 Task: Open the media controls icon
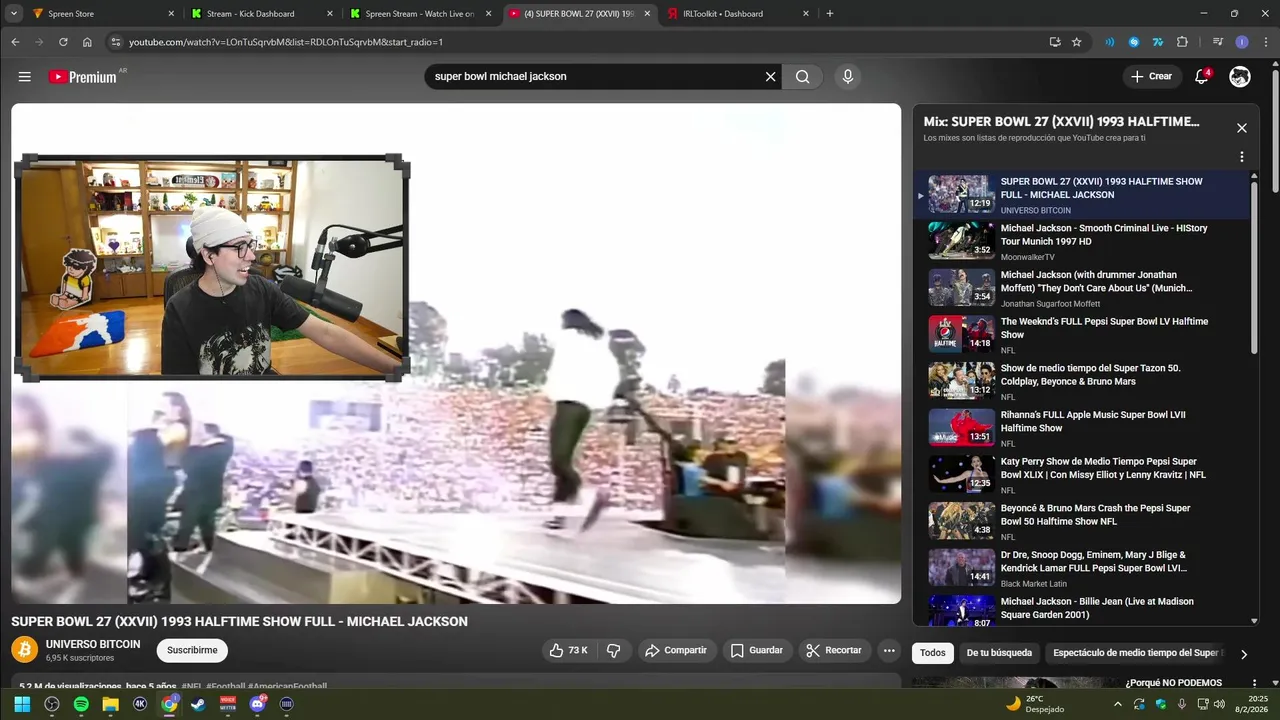pyautogui.click(x=1218, y=42)
